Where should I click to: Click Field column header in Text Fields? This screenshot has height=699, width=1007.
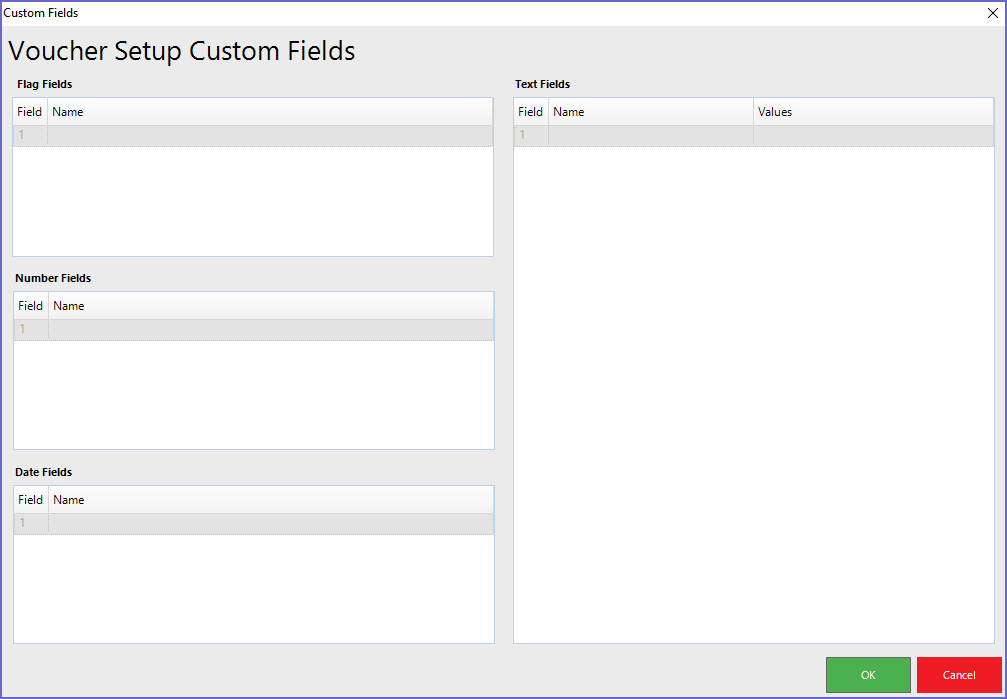tap(531, 112)
